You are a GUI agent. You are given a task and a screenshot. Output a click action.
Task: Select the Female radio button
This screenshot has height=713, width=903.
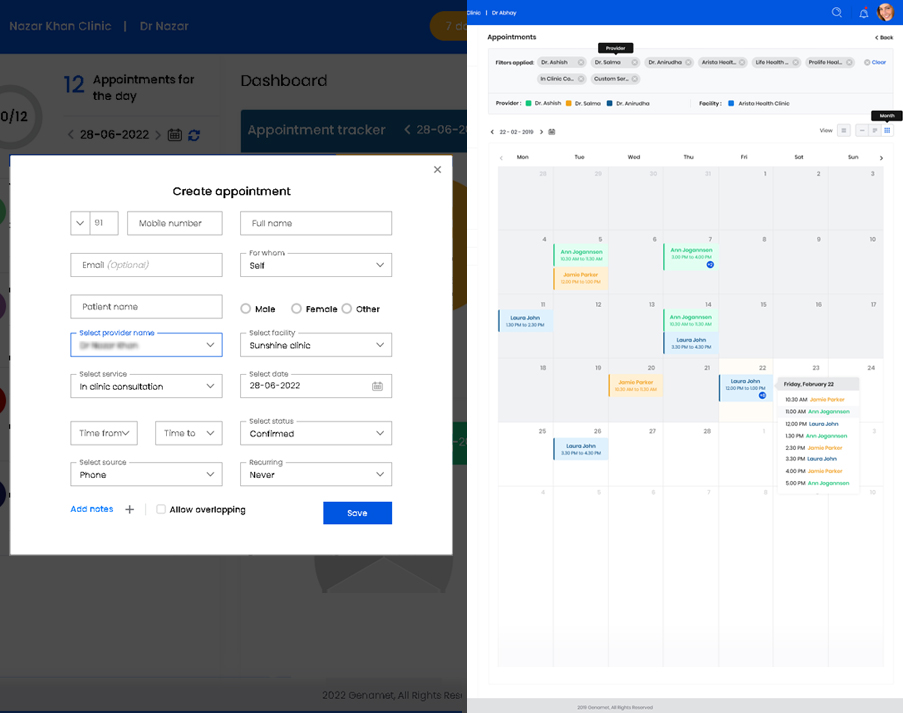296,309
